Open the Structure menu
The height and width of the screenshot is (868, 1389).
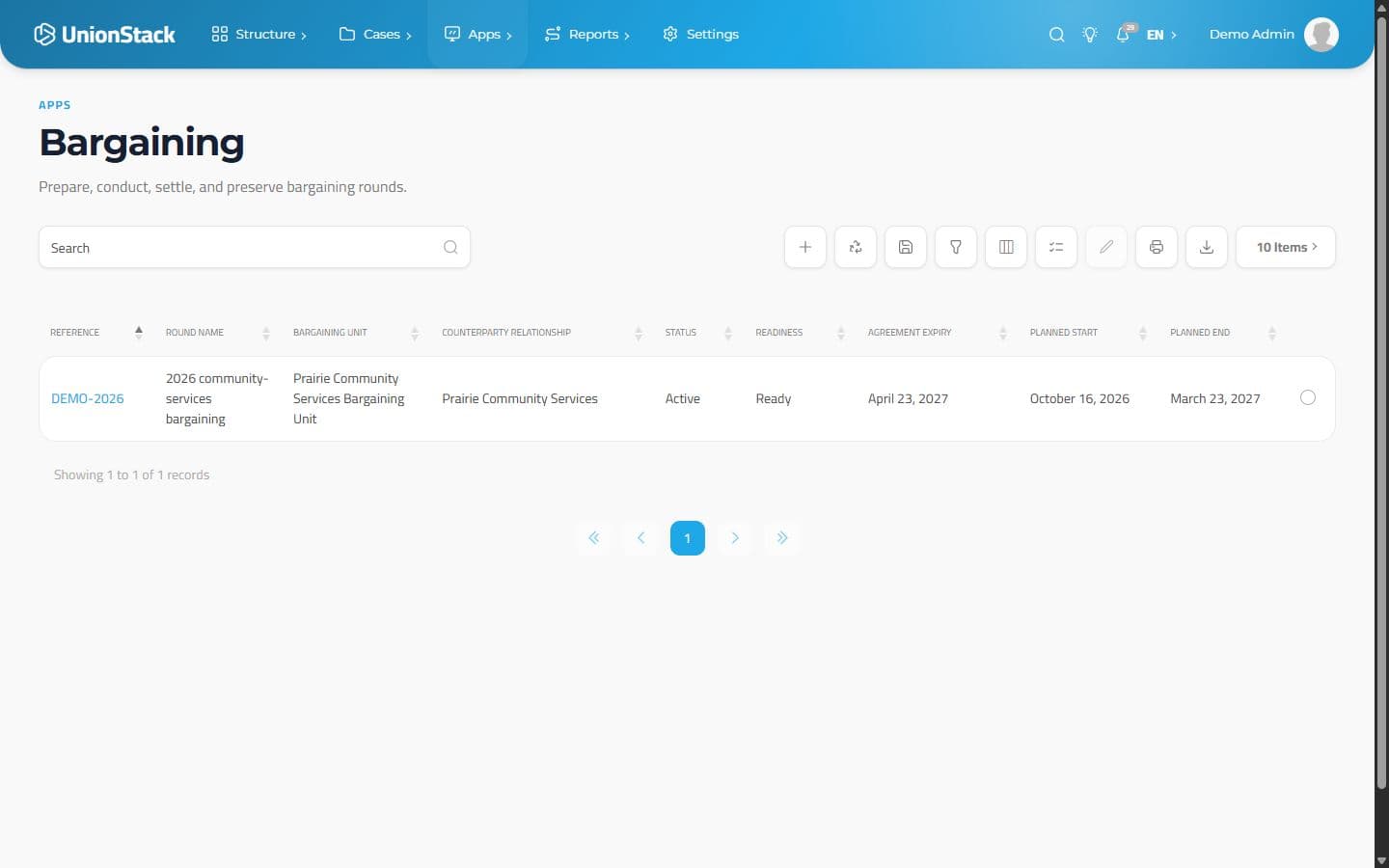(259, 35)
